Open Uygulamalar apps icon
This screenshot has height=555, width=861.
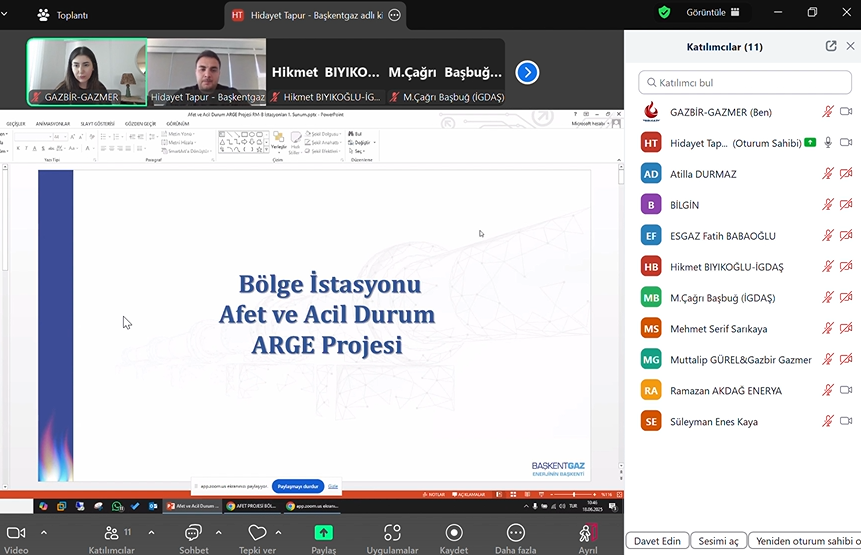tap(392, 532)
